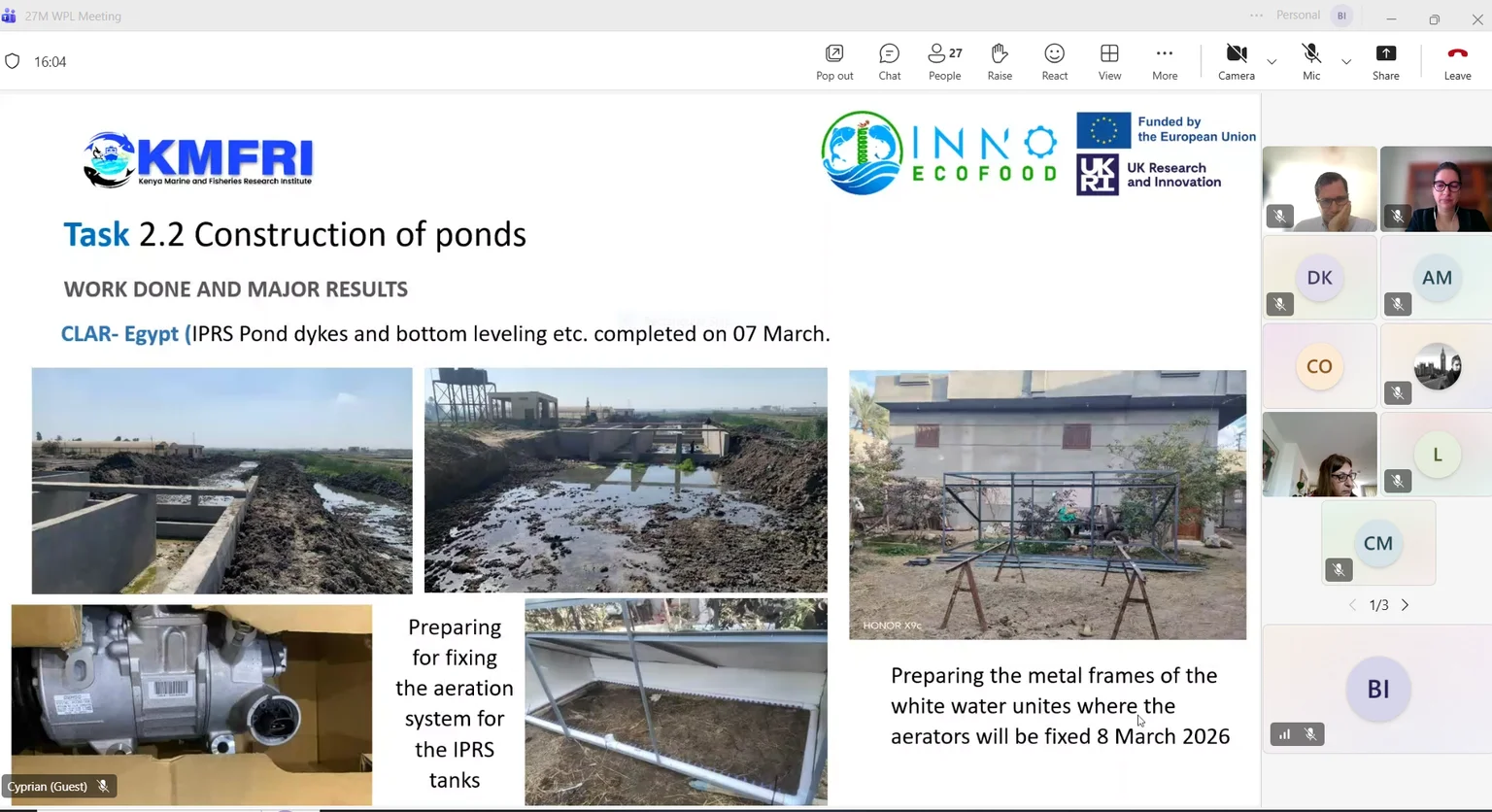Image resolution: width=1492 pixels, height=812 pixels.
Task: Unmute the Mic
Action: click(1311, 62)
